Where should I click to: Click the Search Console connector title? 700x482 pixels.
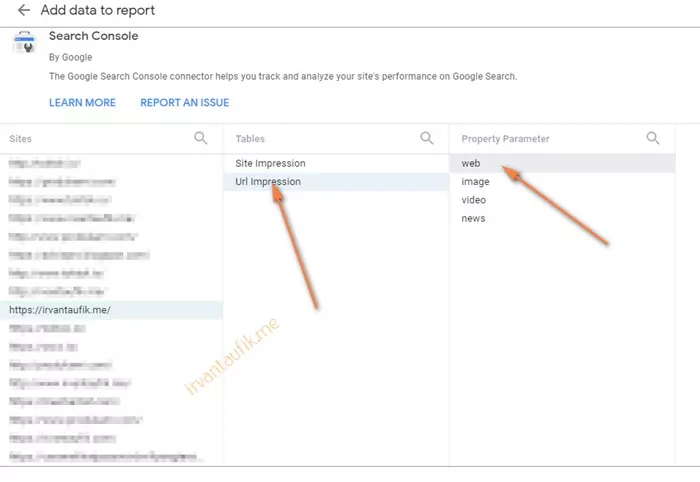(93, 36)
